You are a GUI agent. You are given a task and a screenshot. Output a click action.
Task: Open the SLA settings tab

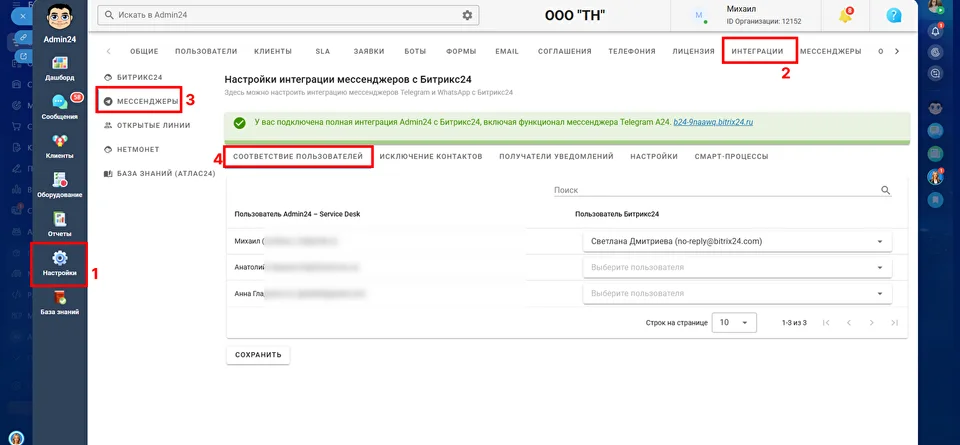323,51
